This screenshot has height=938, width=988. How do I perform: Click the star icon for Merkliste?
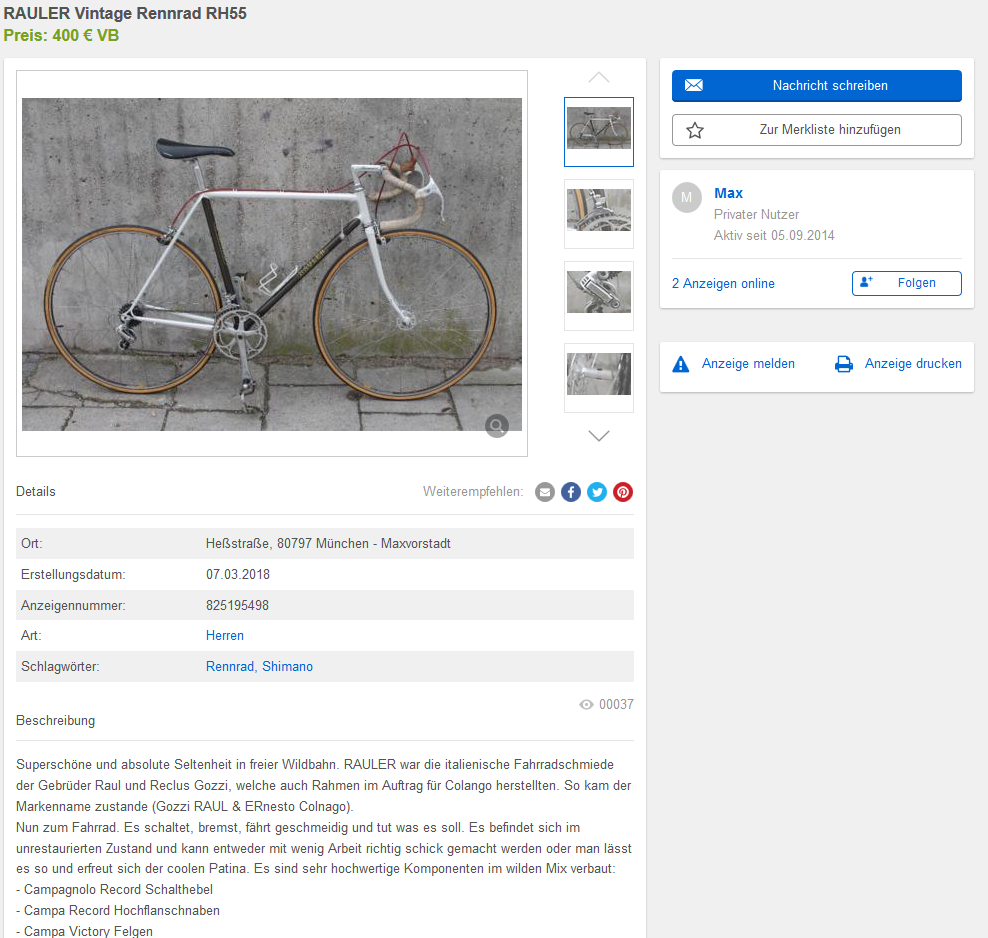pyautogui.click(x=695, y=130)
